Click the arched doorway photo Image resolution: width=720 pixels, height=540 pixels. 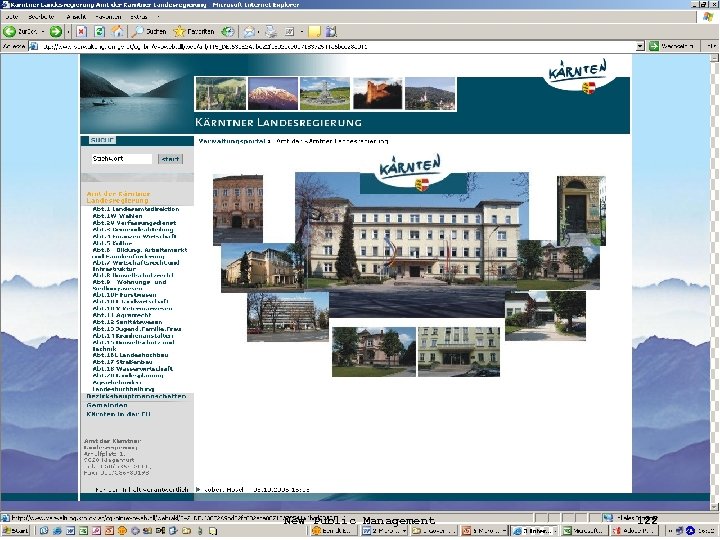(581, 211)
